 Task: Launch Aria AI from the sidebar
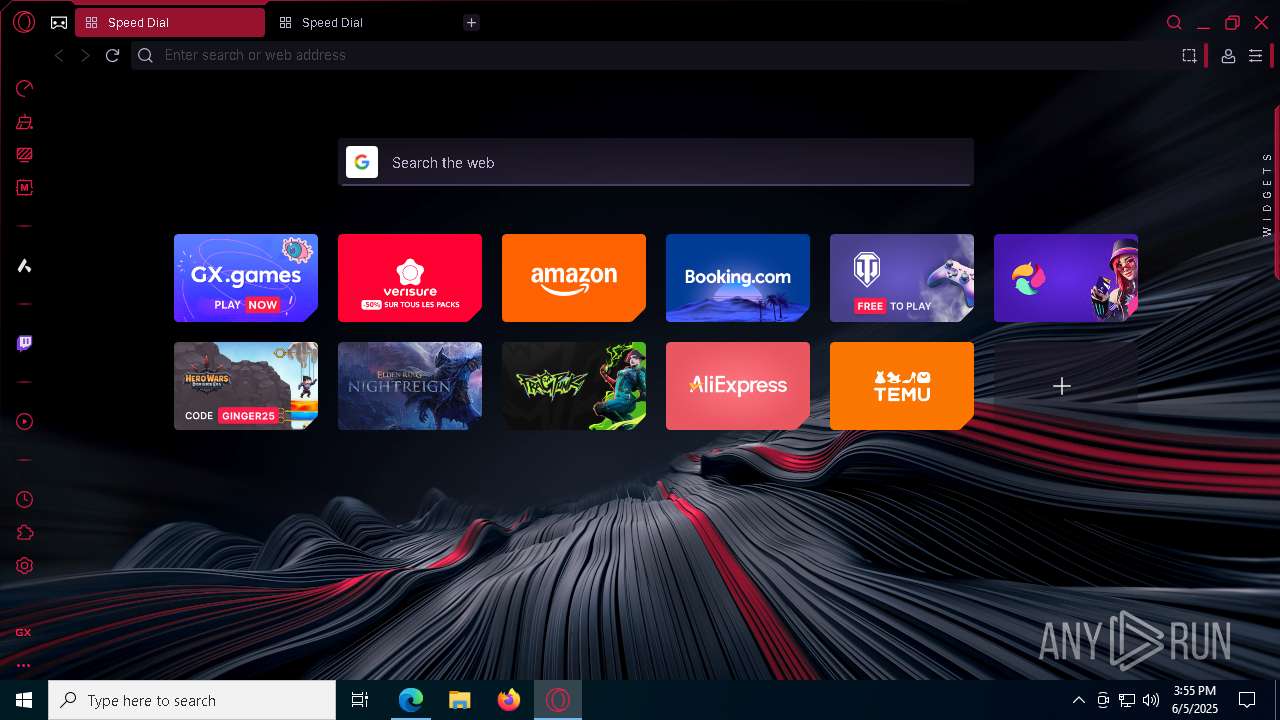pos(25,266)
